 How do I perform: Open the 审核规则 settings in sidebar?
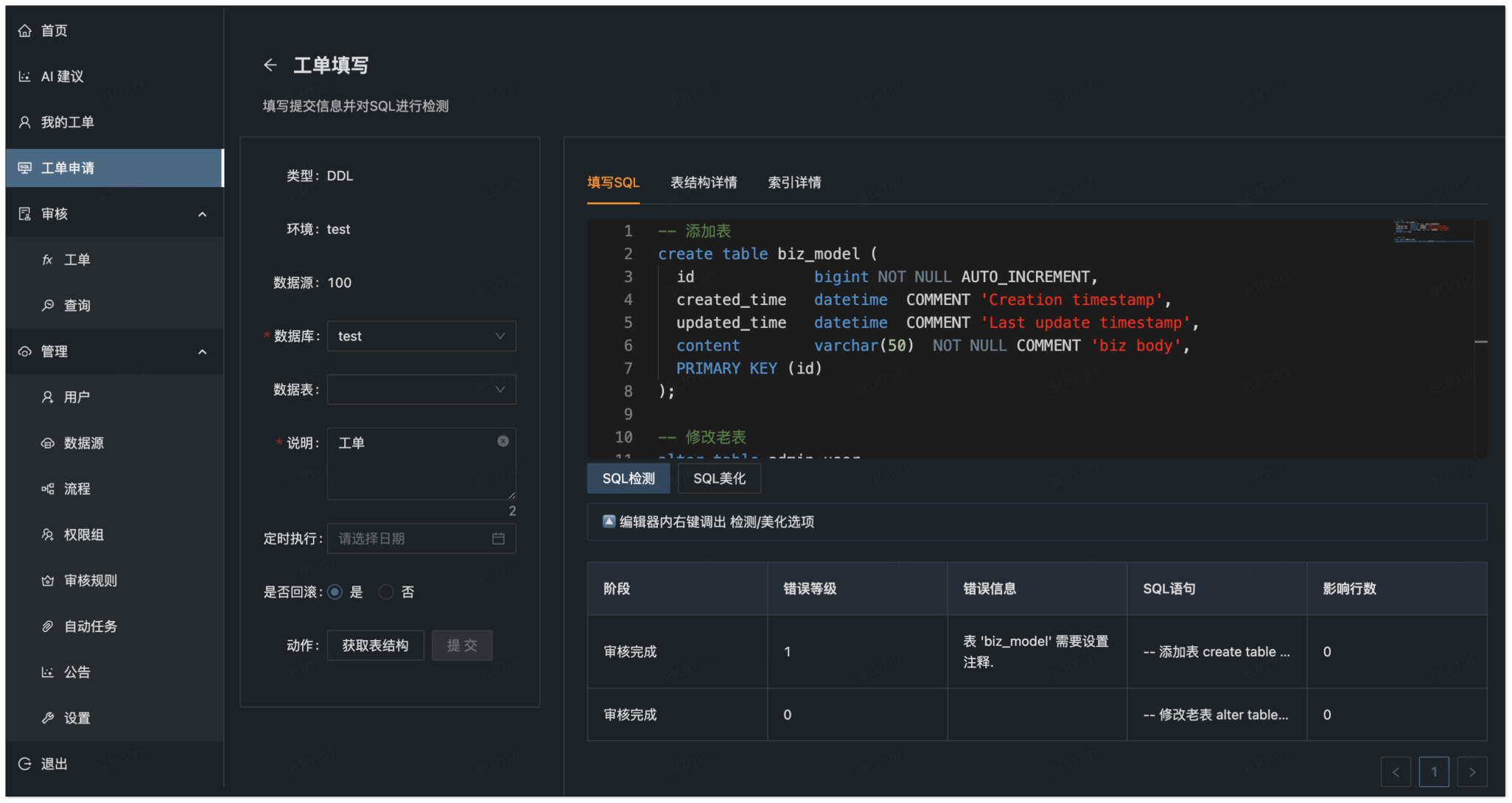90,580
